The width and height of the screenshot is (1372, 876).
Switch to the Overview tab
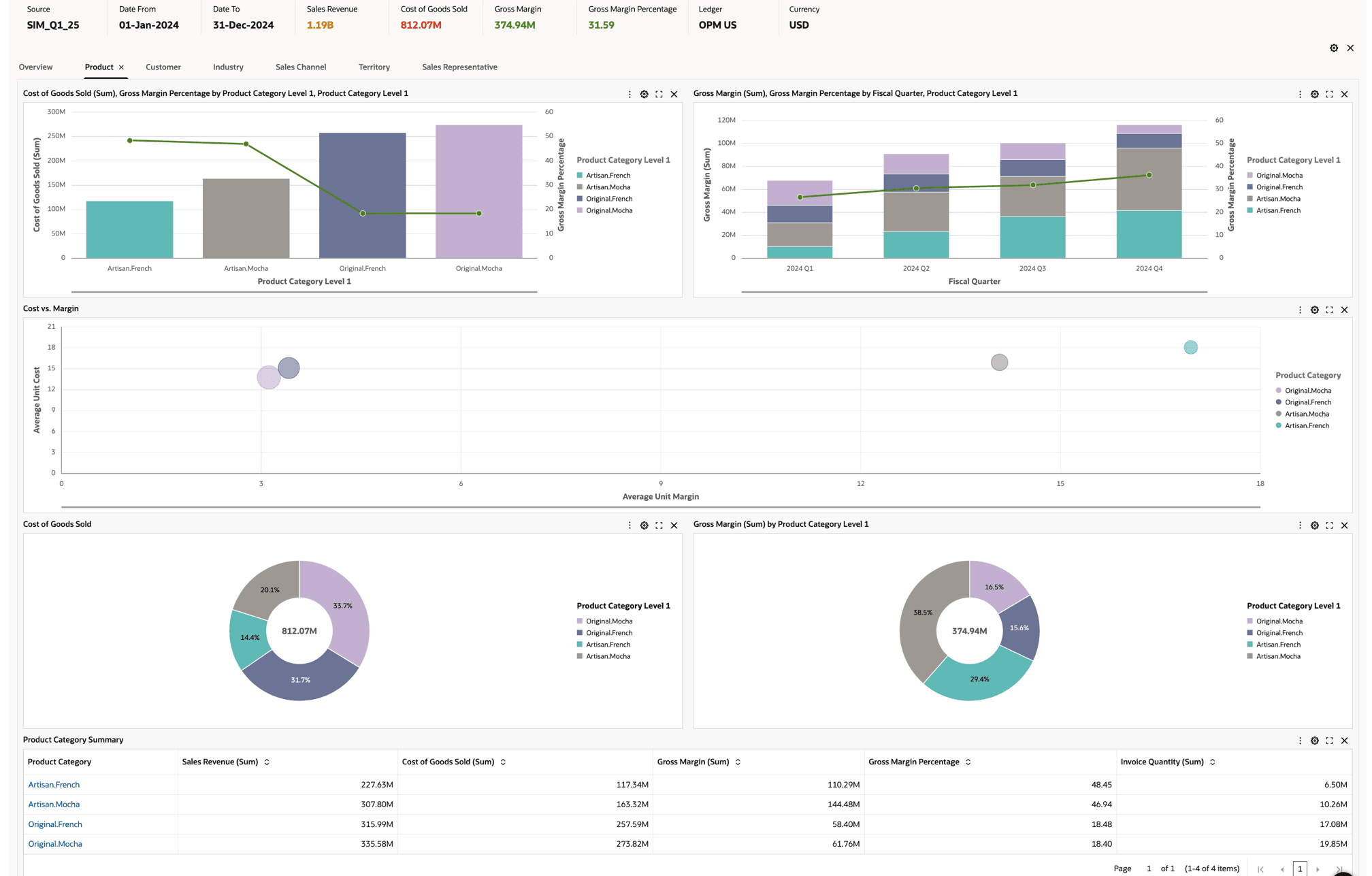35,67
